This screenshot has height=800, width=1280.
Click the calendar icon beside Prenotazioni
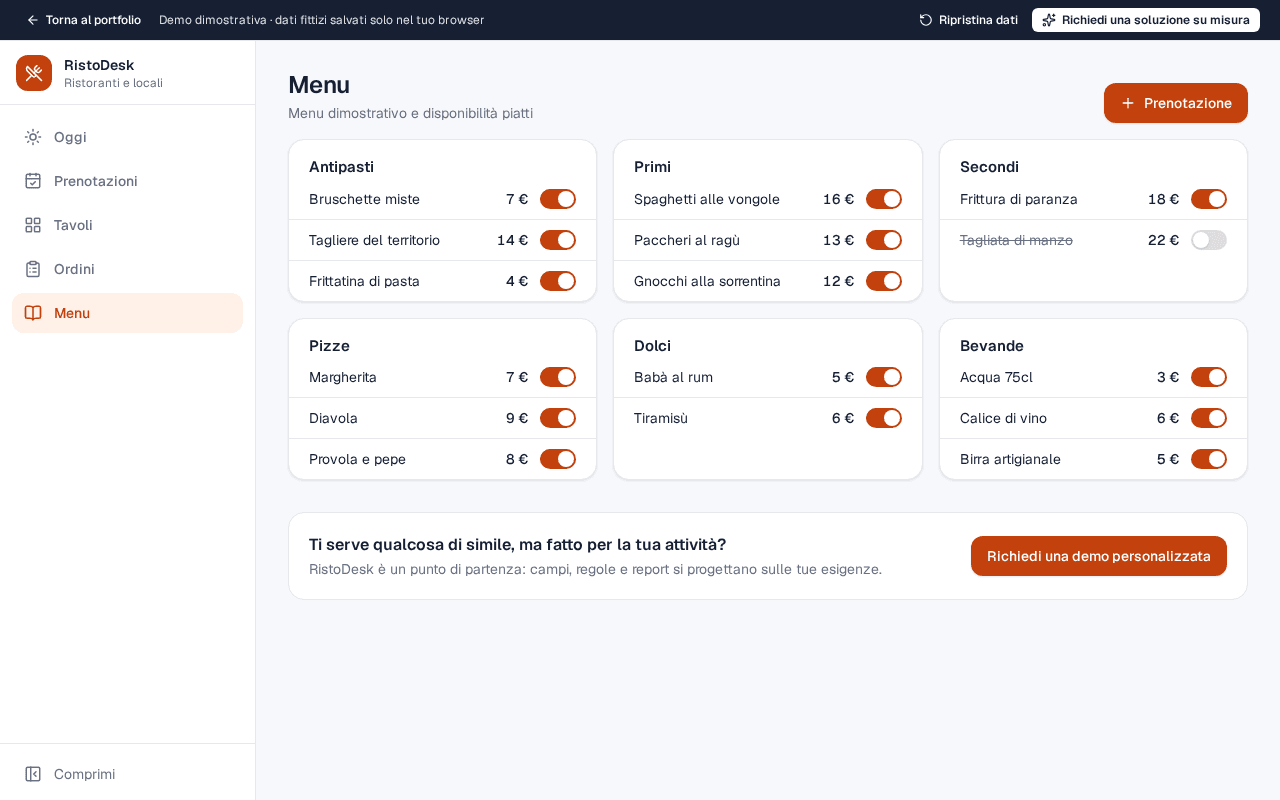tap(33, 181)
